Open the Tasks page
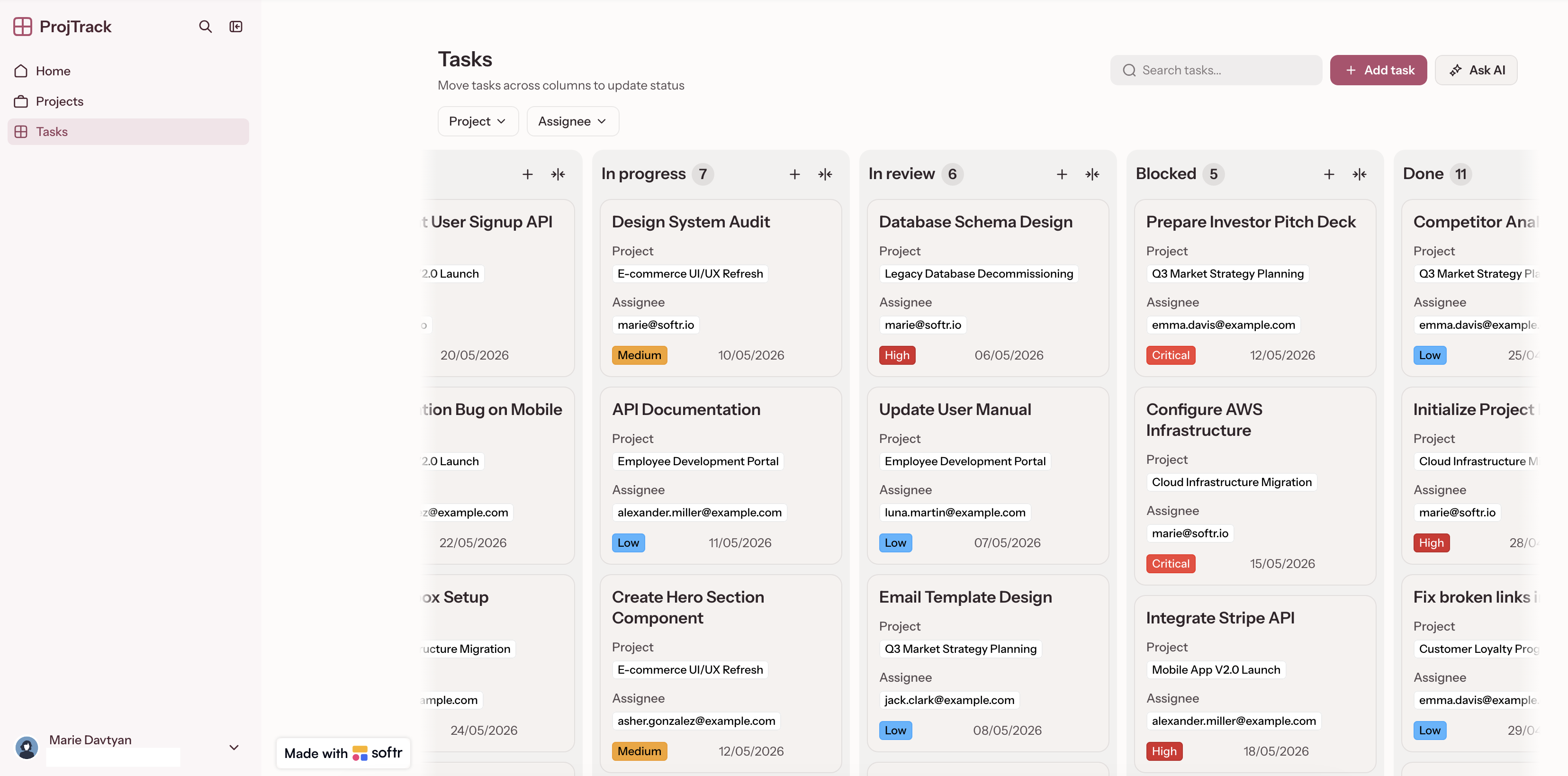This screenshot has width=1568, height=776. click(x=128, y=131)
